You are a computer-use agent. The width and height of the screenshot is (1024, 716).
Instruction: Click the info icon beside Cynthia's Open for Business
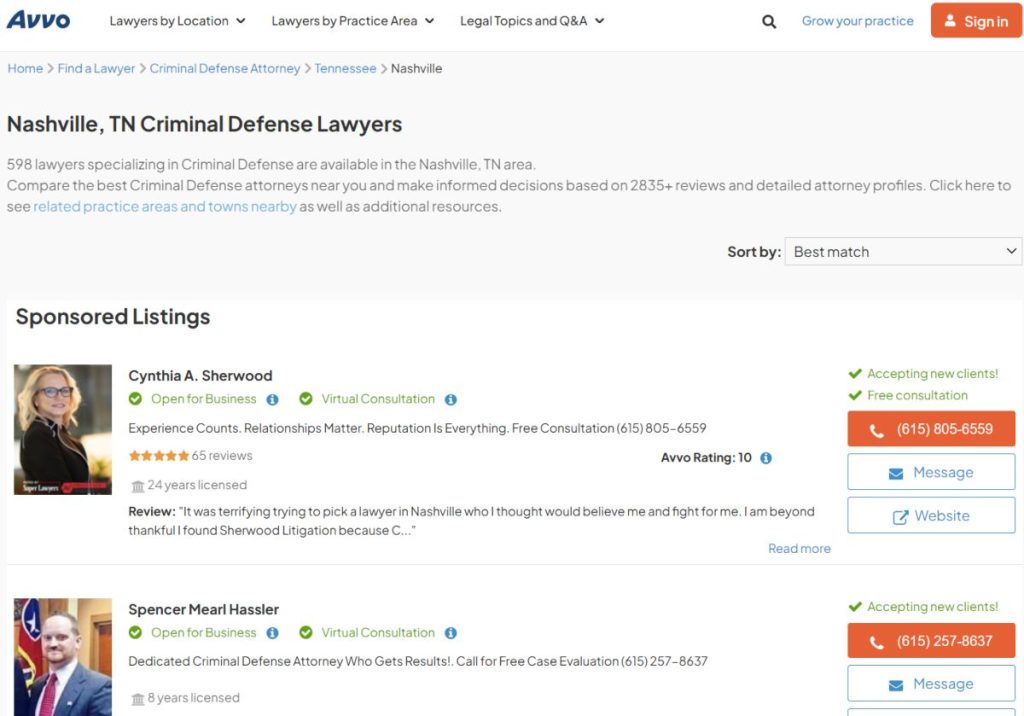(272, 399)
